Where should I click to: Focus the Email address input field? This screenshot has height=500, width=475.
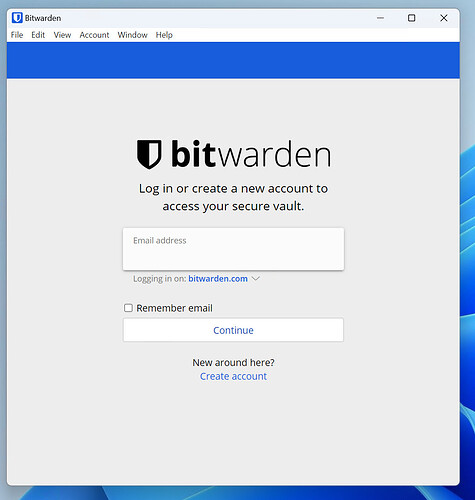click(x=233, y=249)
